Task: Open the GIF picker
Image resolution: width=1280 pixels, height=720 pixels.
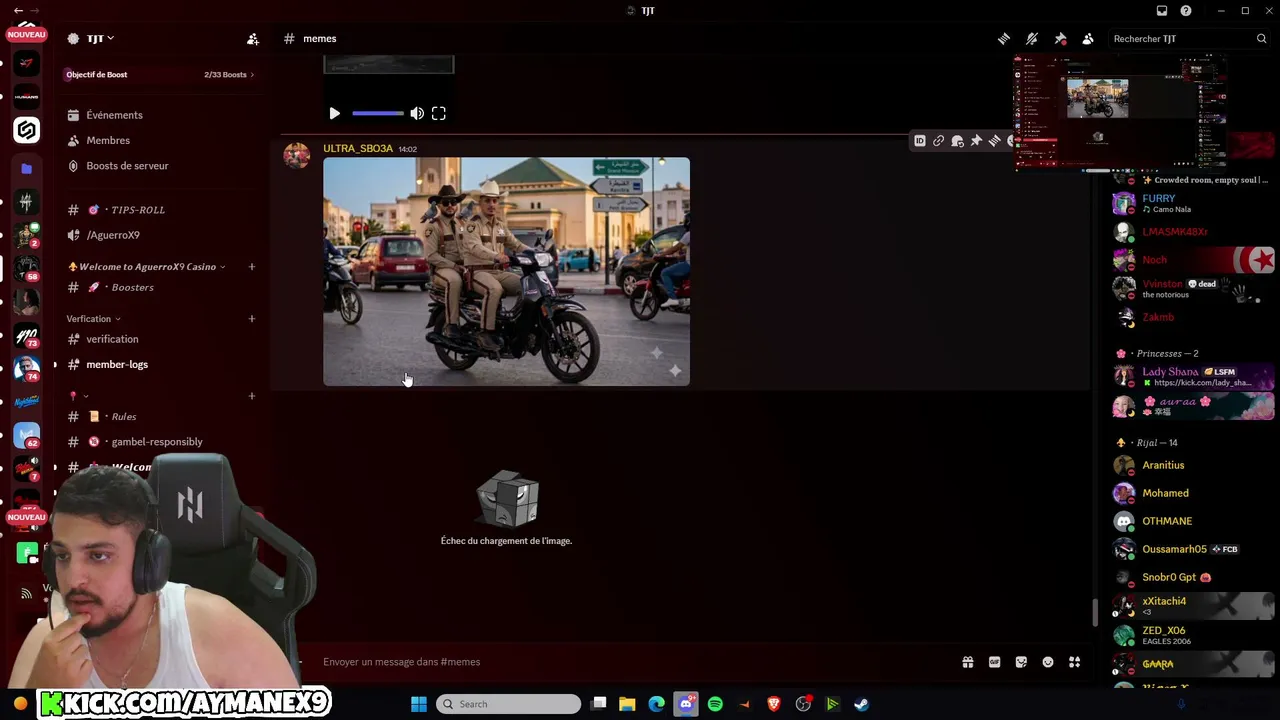Action: pyautogui.click(x=995, y=662)
